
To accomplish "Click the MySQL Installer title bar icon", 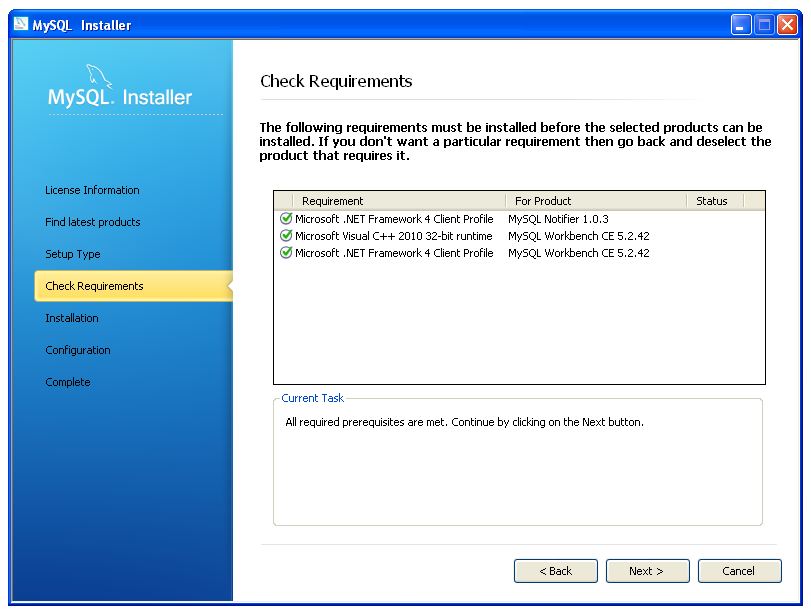I will [21, 24].
